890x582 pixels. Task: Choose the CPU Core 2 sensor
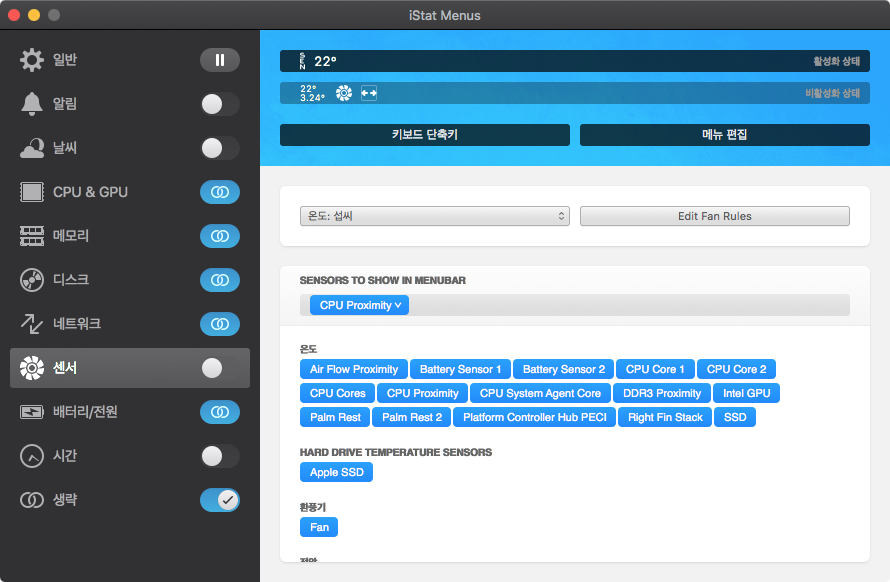736,369
